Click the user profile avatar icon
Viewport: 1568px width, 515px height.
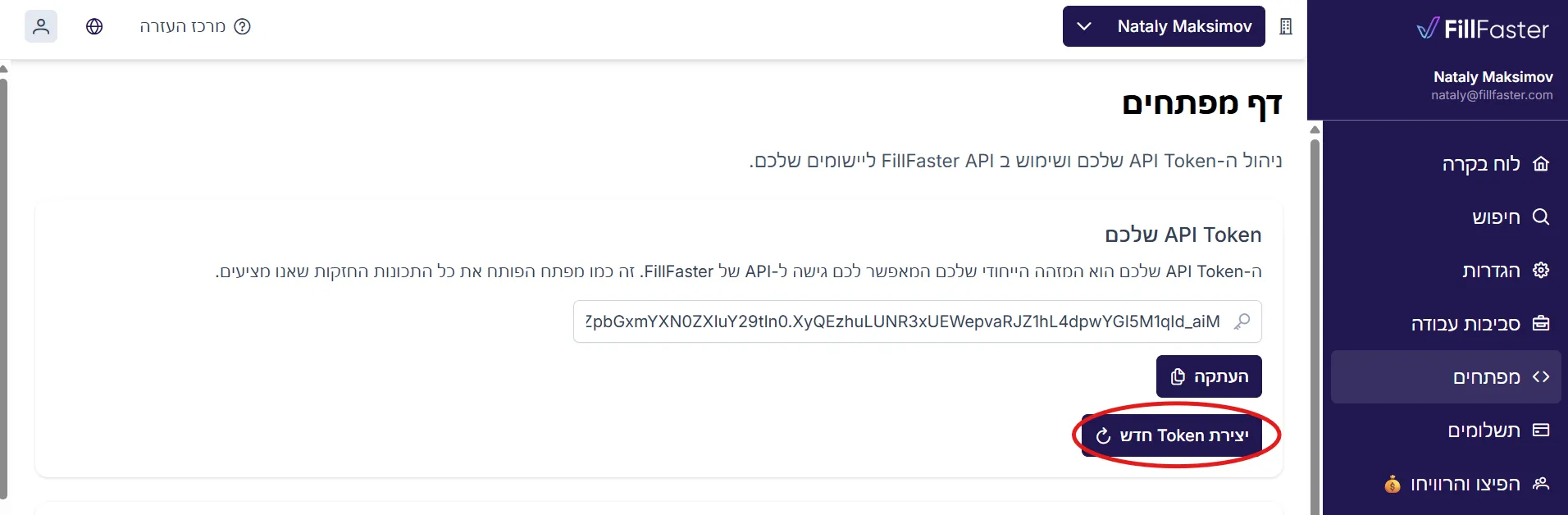click(41, 26)
